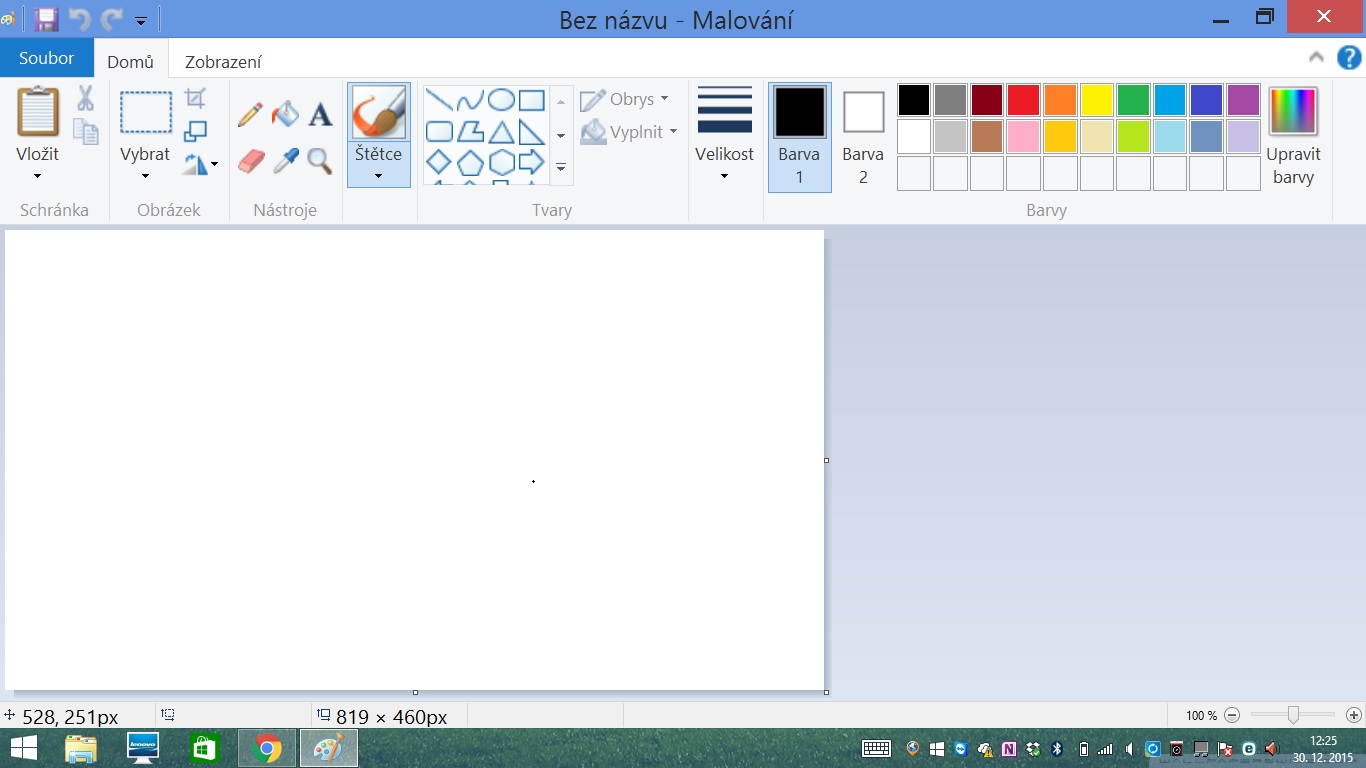The image size is (1366, 768).
Task: Choose the curve shape
Action: [x=470, y=100]
